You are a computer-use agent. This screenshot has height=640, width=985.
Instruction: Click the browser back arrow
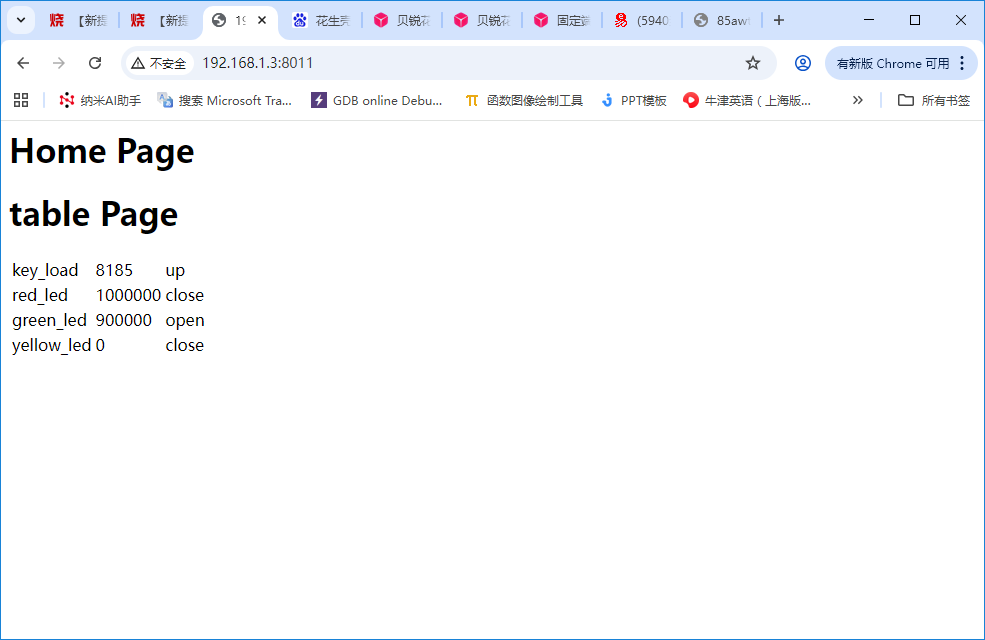[x=23, y=63]
